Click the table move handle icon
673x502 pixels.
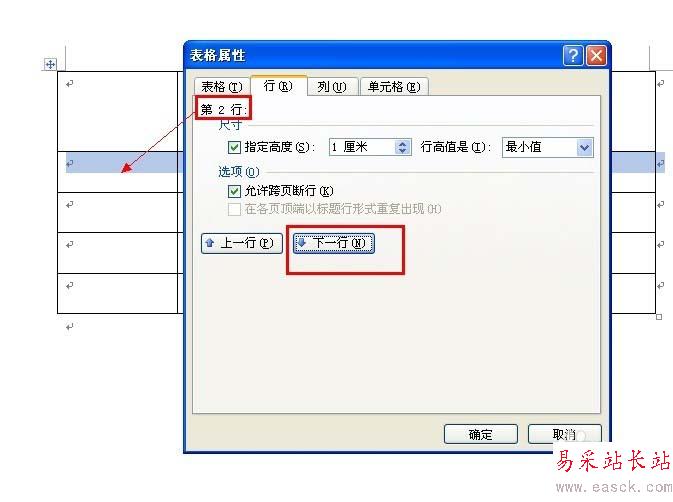[x=50, y=64]
